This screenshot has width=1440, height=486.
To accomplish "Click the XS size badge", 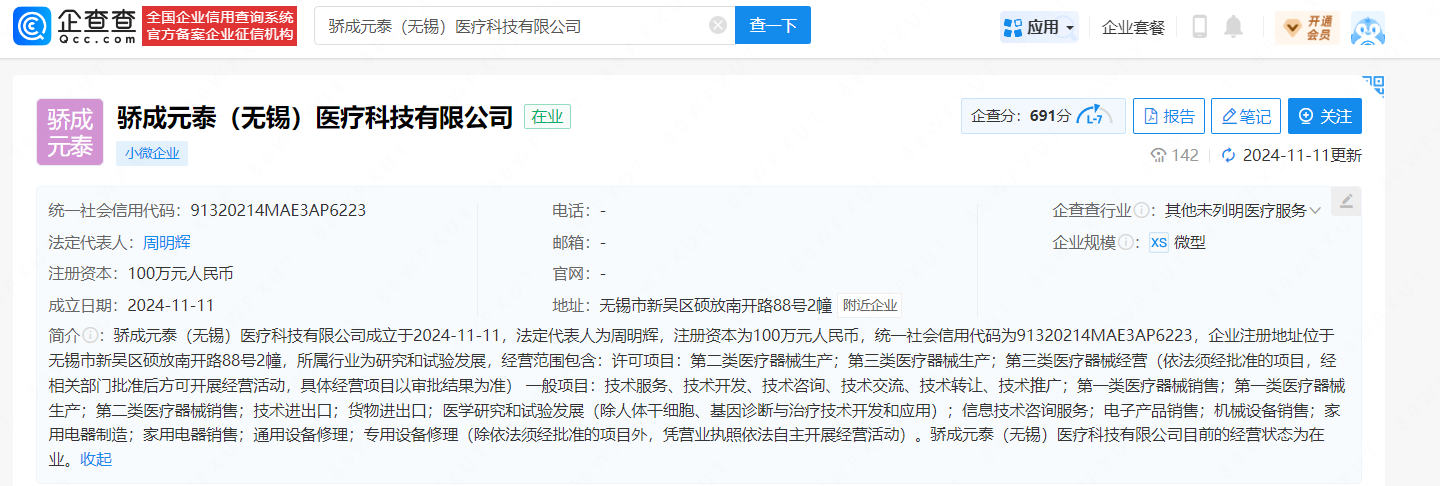I will 1158,242.
